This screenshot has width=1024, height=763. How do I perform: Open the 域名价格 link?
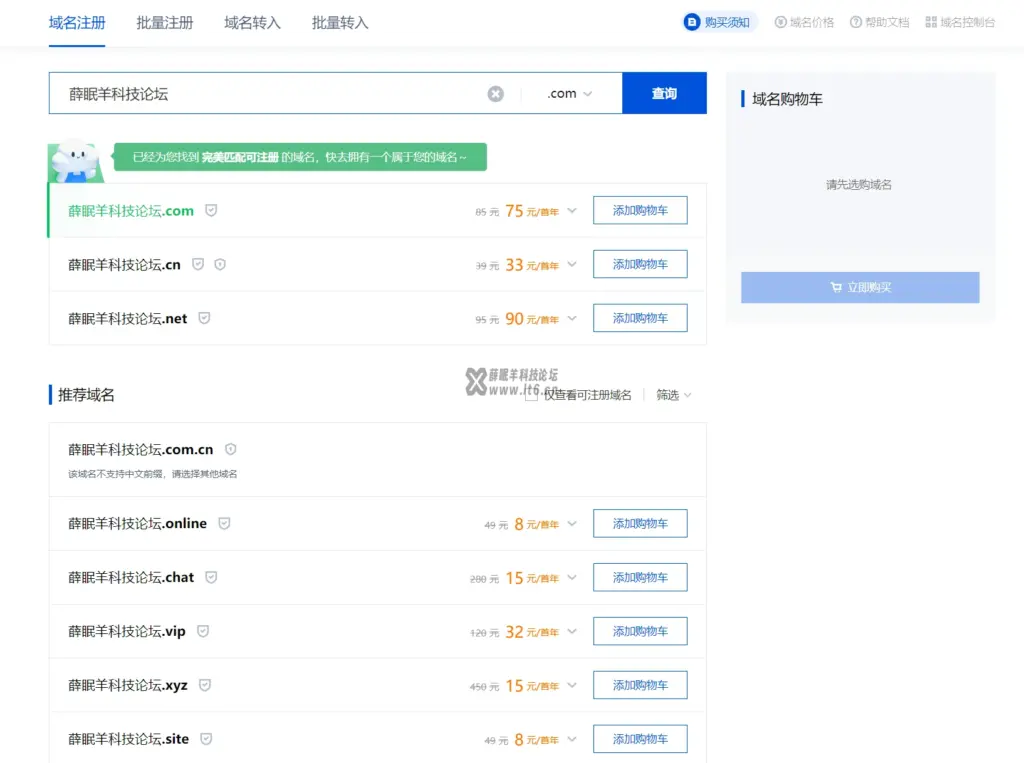804,22
